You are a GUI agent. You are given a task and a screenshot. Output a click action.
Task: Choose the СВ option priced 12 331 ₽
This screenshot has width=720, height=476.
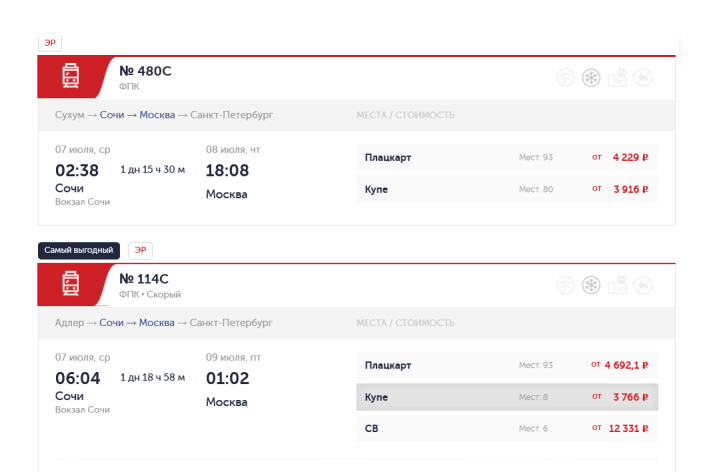pos(507,428)
